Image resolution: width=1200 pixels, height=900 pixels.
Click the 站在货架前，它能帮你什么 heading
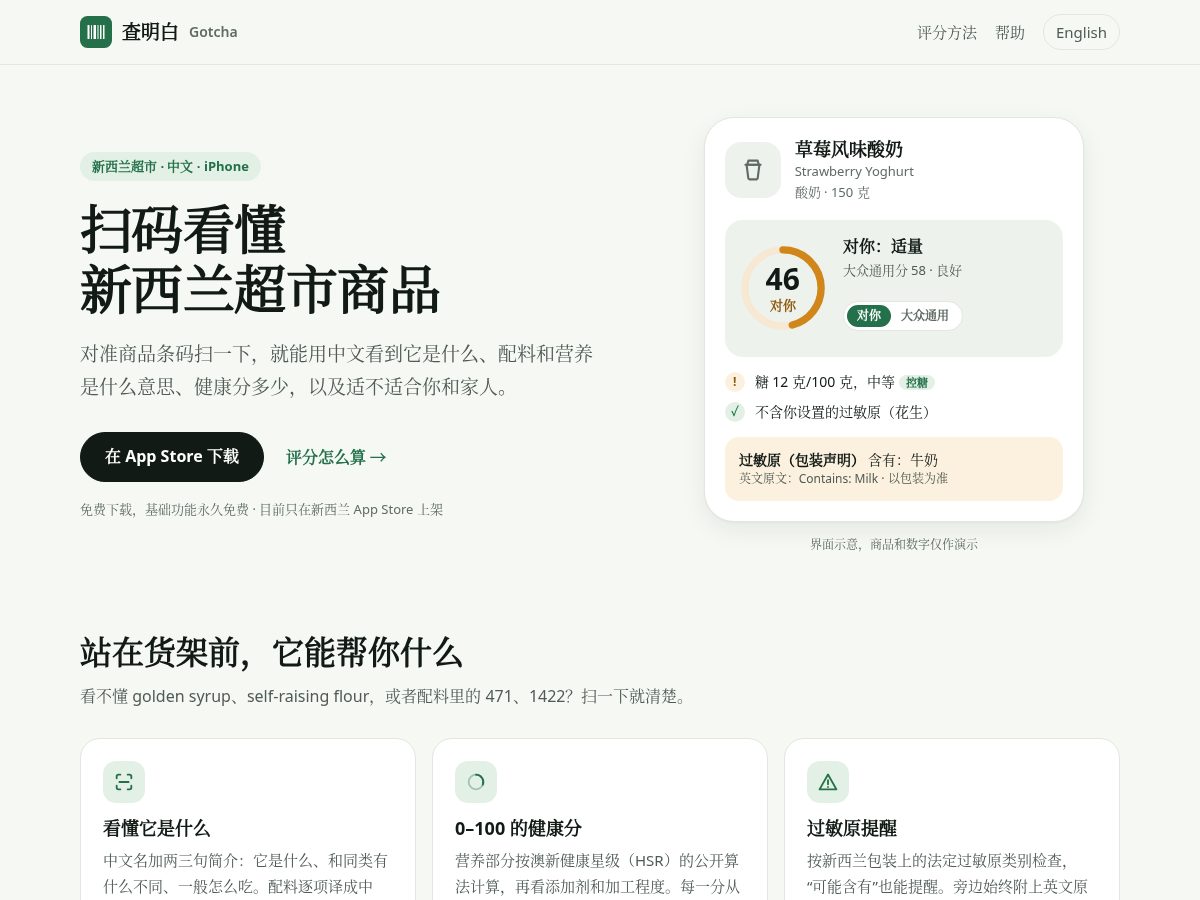[271, 652]
